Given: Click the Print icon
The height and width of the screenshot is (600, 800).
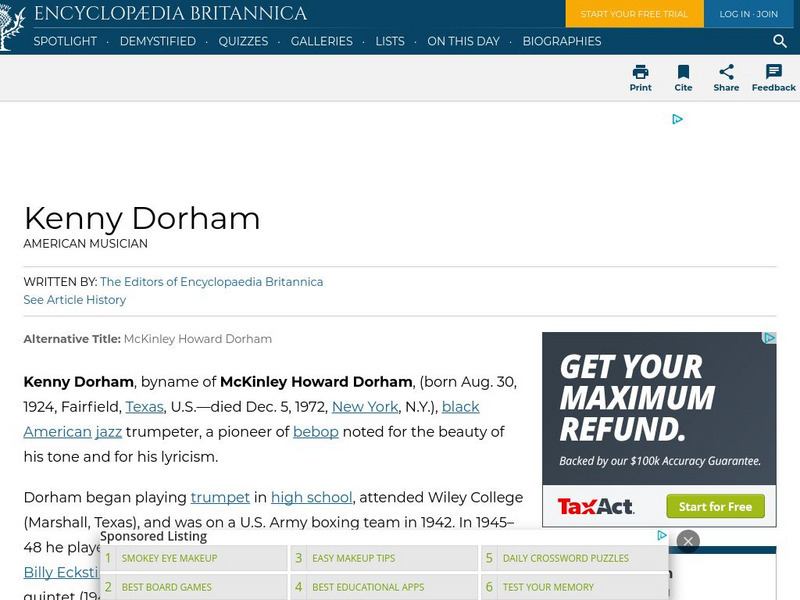Looking at the screenshot, I should (x=640, y=73).
